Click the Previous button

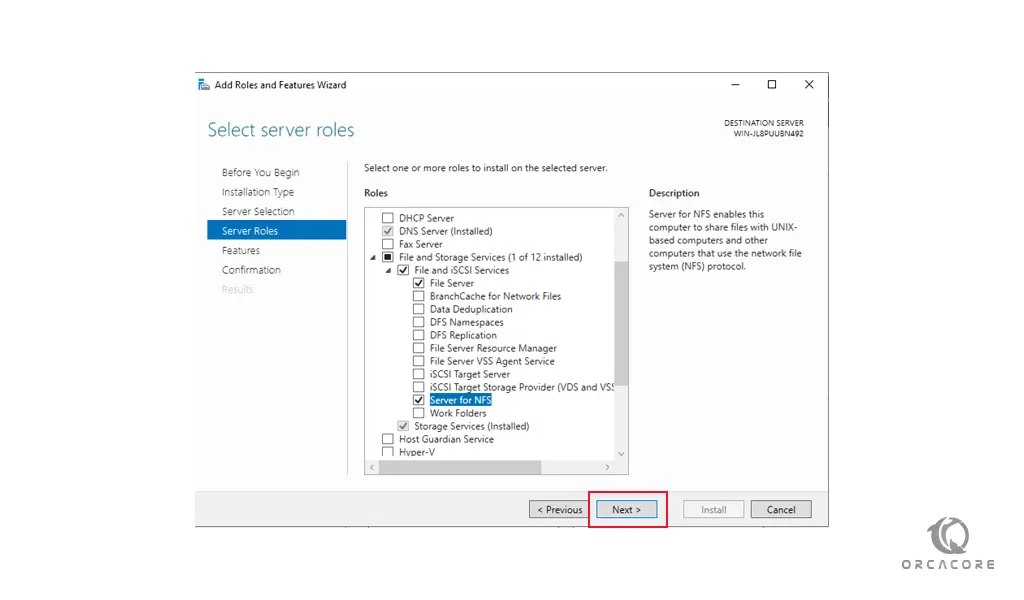[560, 509]
